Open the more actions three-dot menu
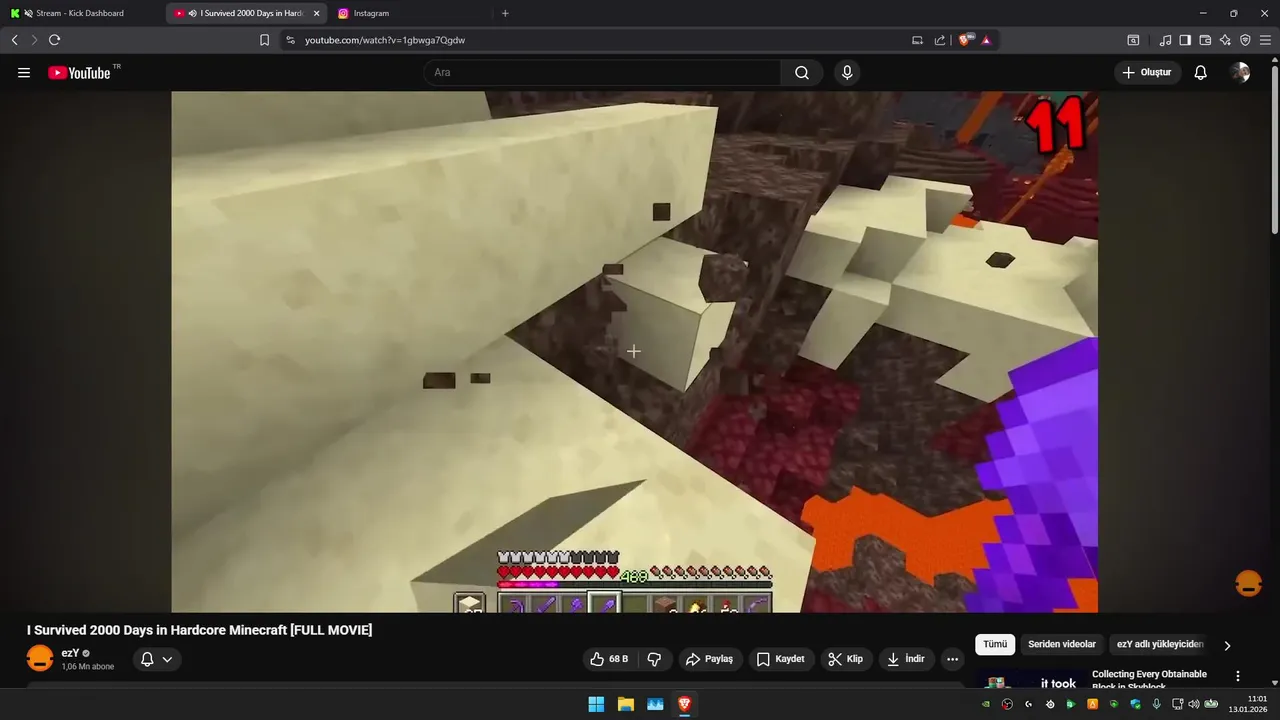The image size is (1280, 720). point(952,659)
